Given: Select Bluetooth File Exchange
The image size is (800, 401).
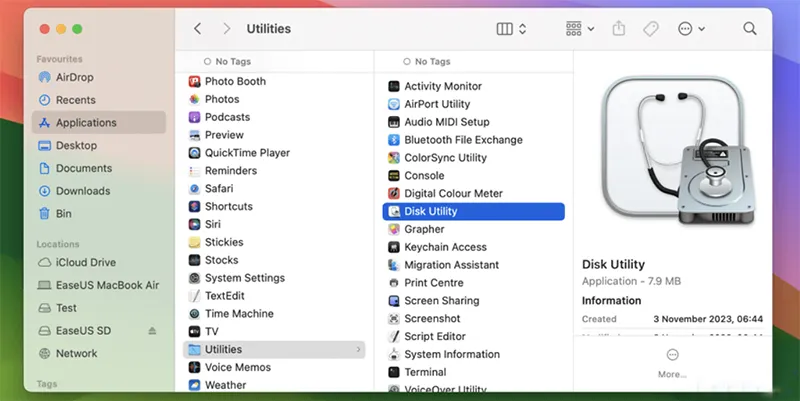Looking at the screenshot, I should point(473,140).
